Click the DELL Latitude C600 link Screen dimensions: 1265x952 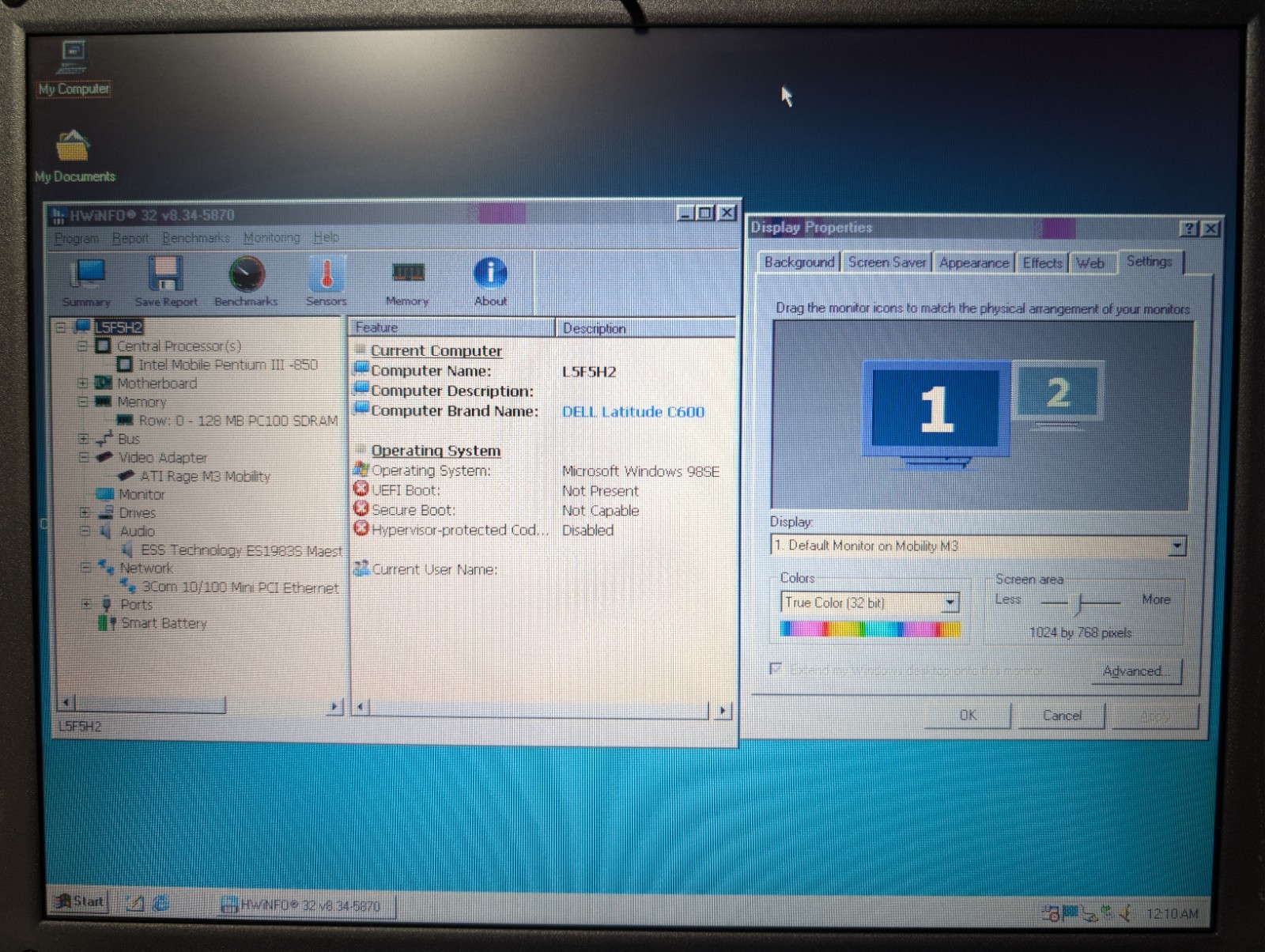pos(633,412)
